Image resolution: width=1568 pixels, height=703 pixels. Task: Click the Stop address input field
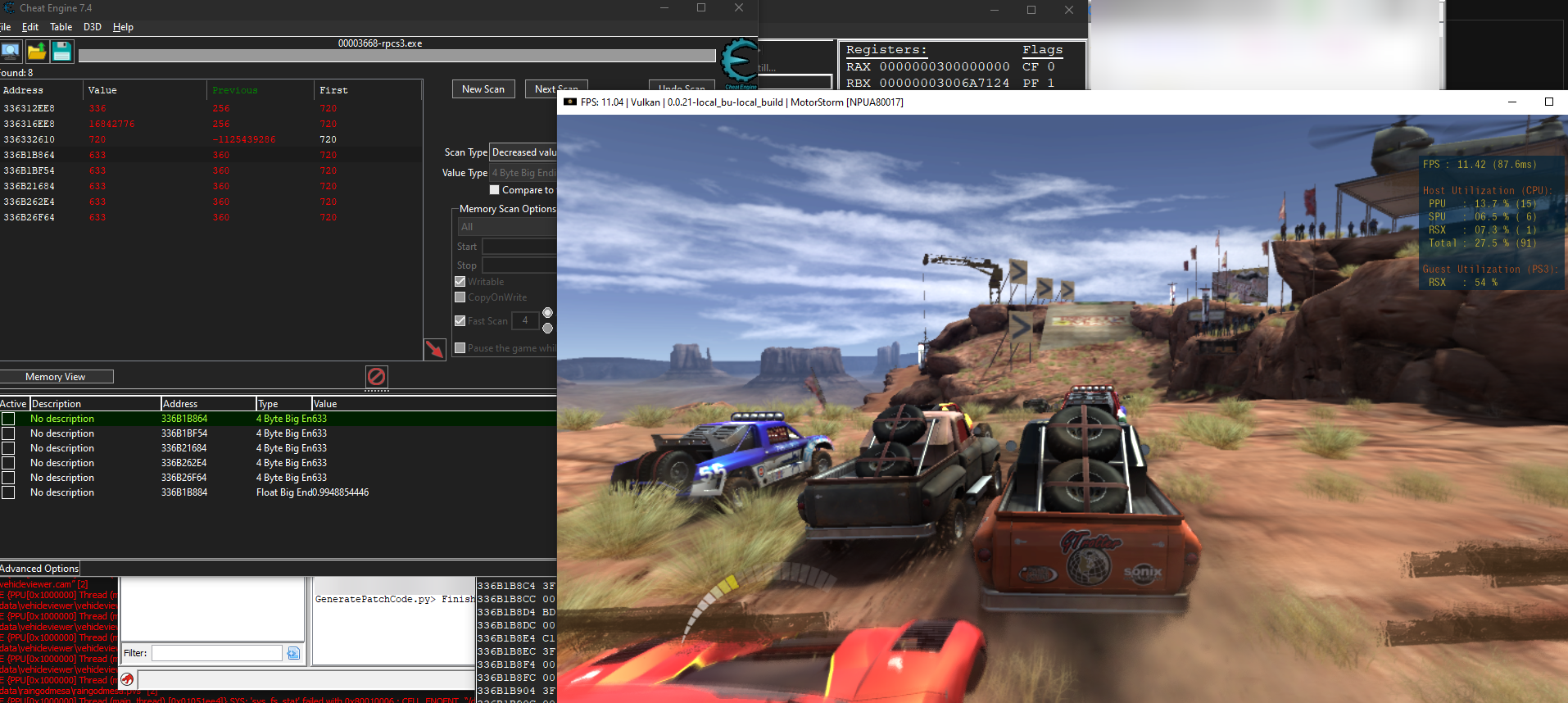[519, 265]
